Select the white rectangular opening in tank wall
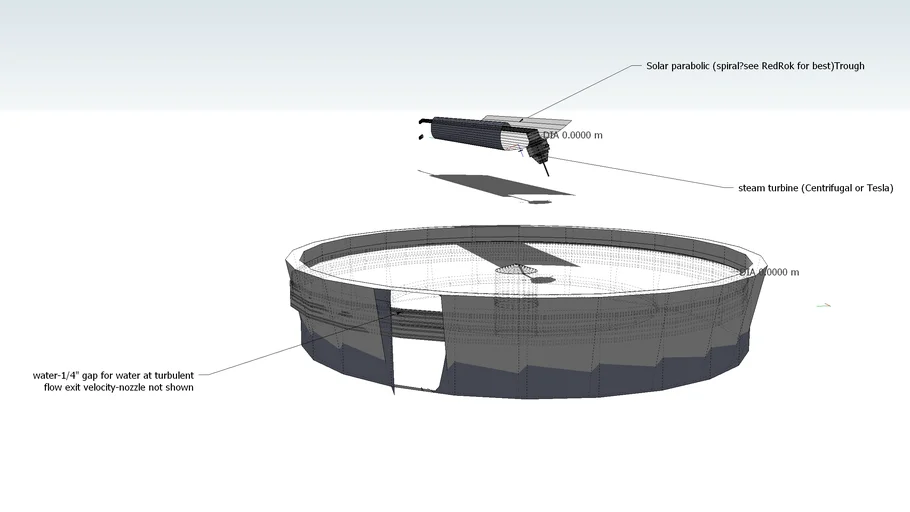The width and height of the screenshot is (910, 512). pos(418,345)
